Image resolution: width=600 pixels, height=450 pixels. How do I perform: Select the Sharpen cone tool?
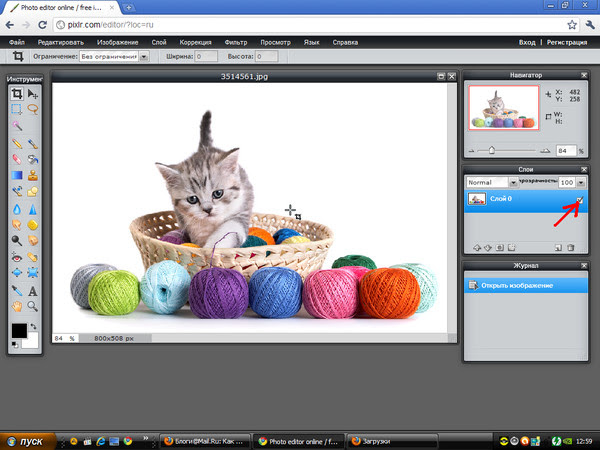33,209
